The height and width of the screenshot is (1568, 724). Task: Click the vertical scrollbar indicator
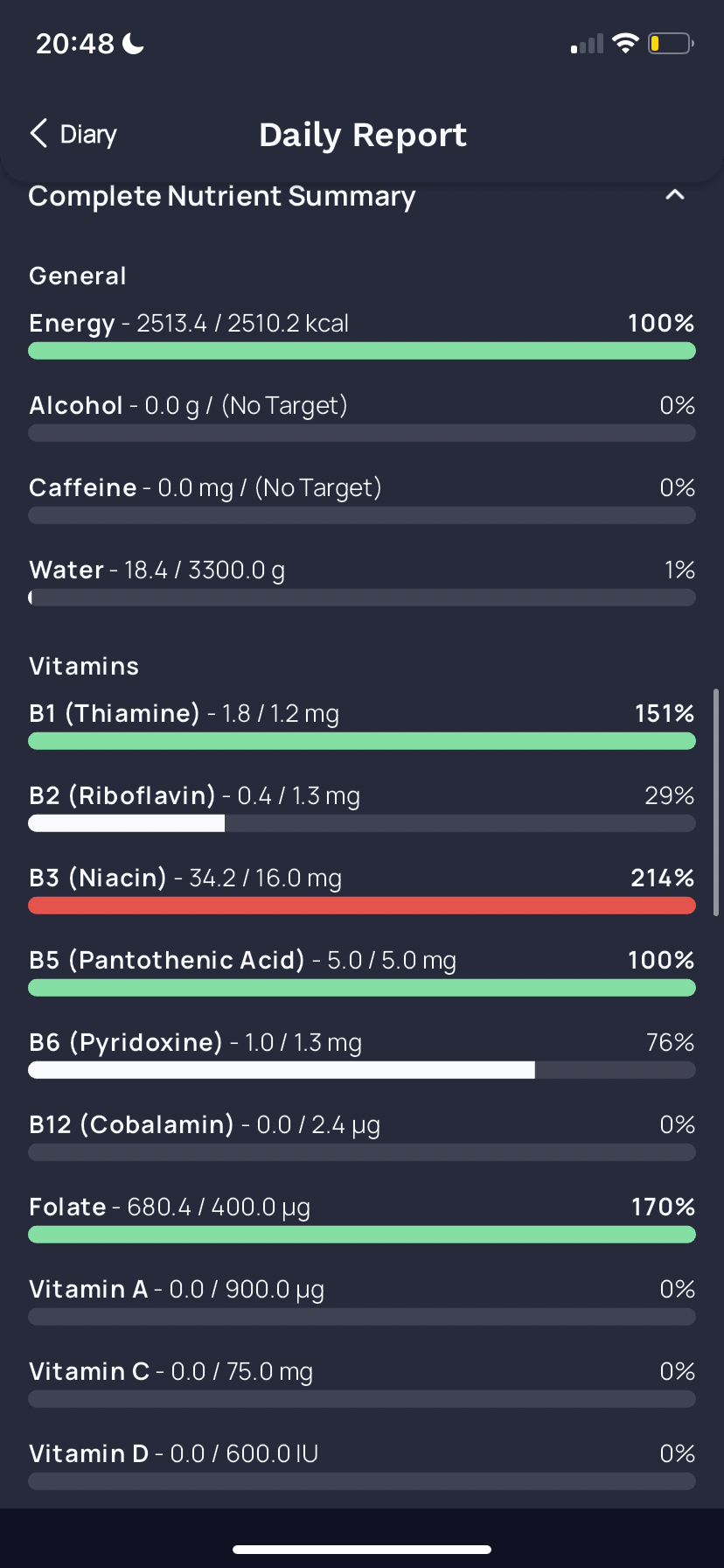pos(717,801)
